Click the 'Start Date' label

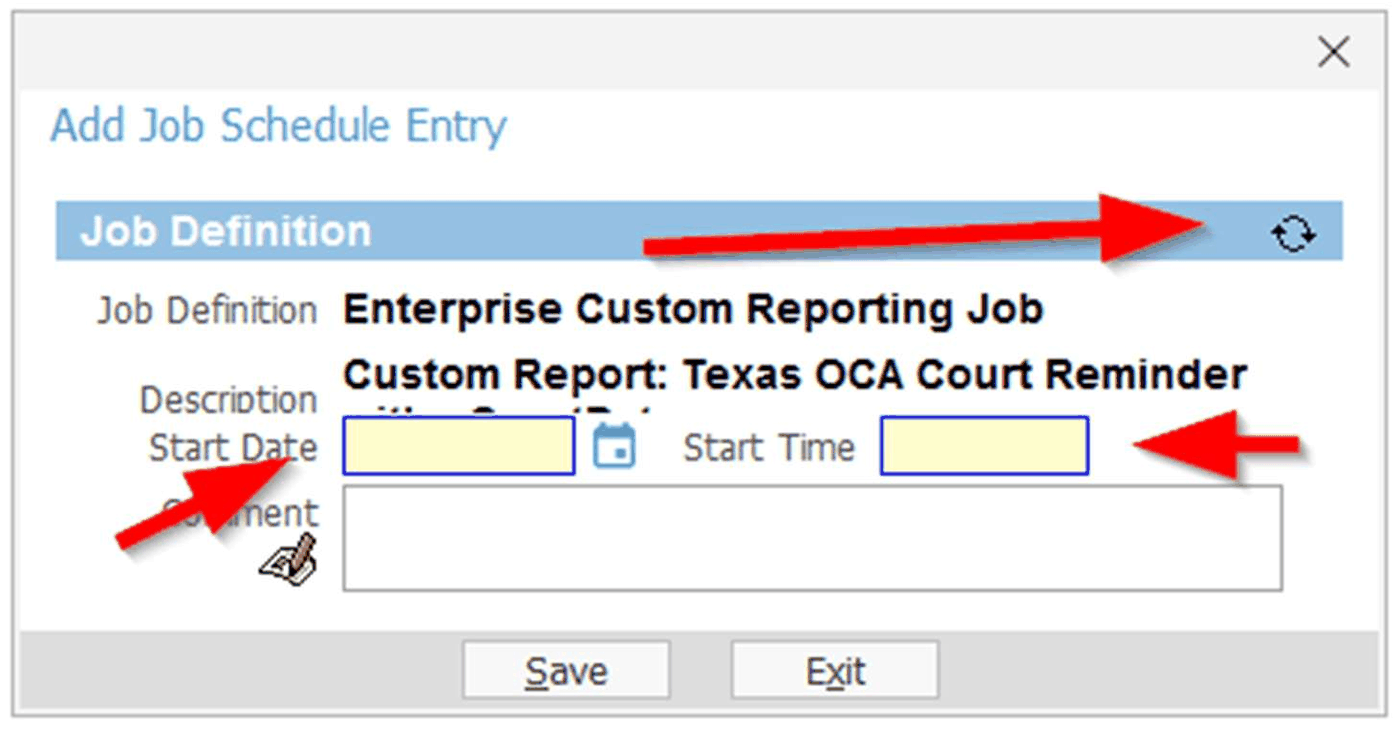point(233,447)
